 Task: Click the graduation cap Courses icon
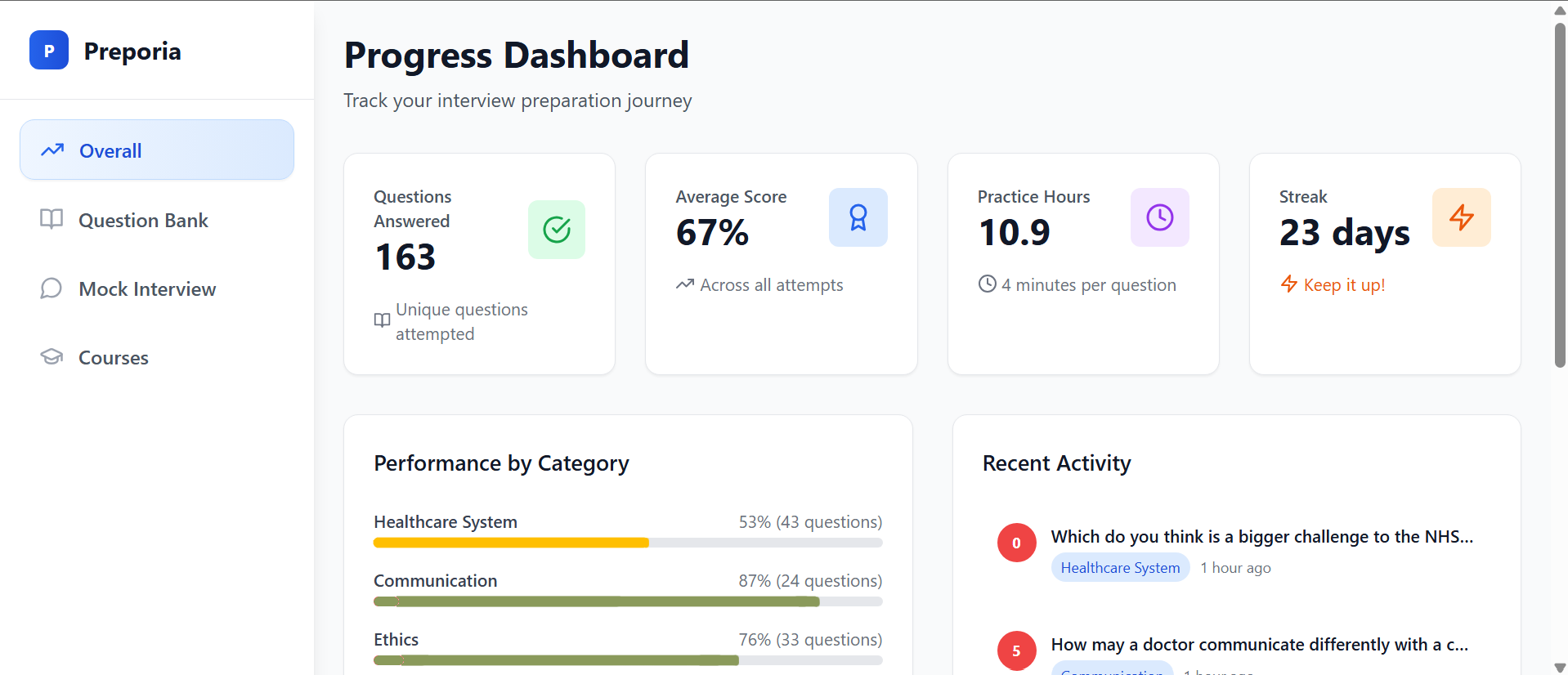coord(52,357)
